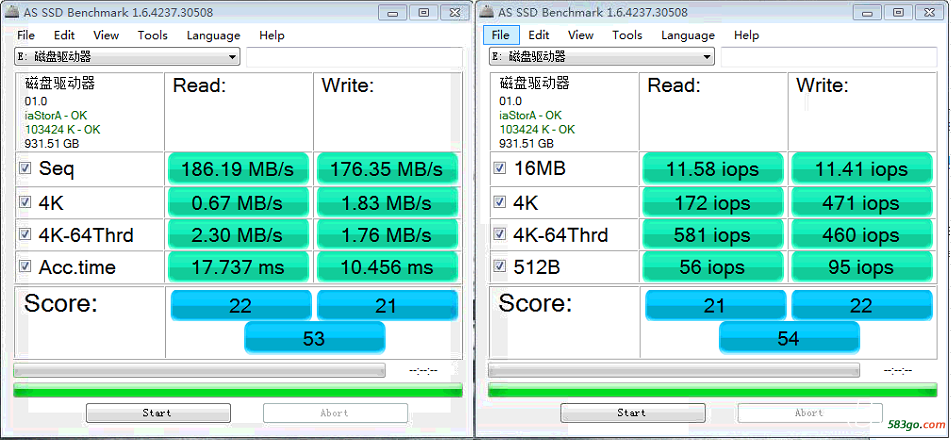Image resolution: width=951 pixels, height=440 pixels.
Task: Click 16MB read result 11.58 iops
Action: tap(713, 169)
